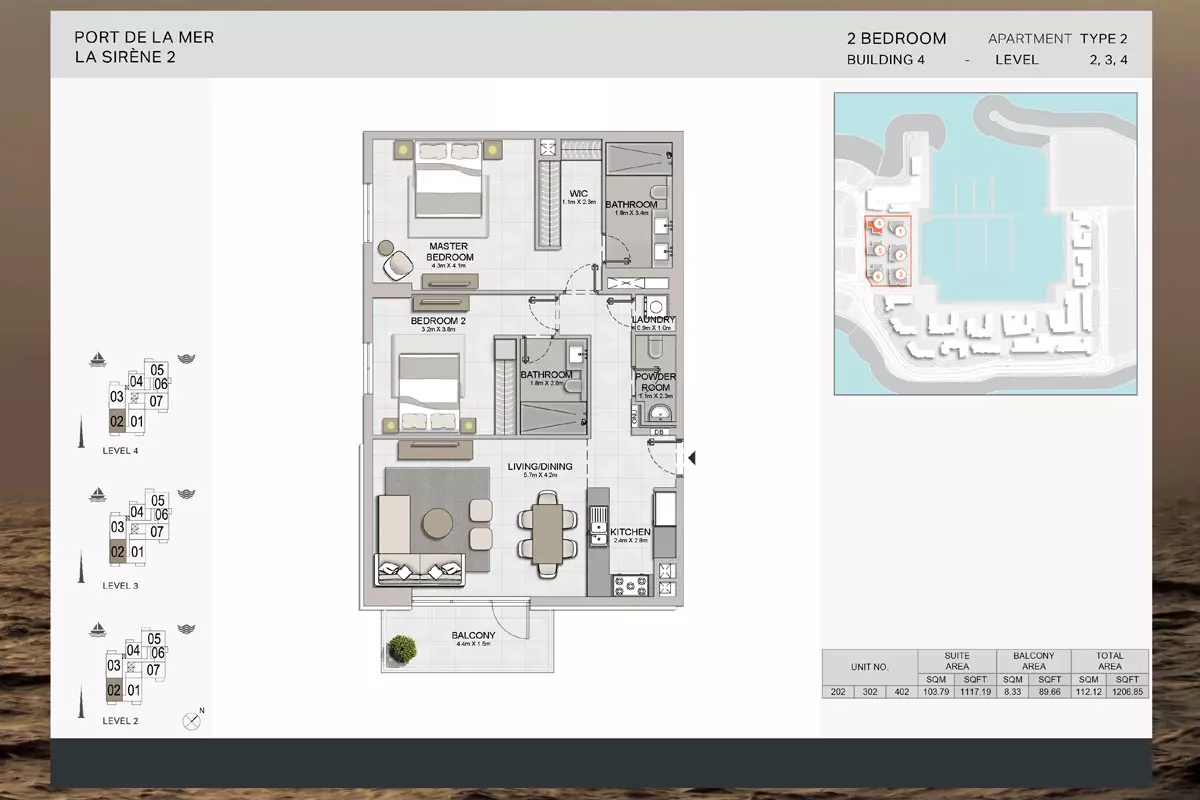Select building marker 4 on site map
The height and width of the screenshot is (800, 1200).
[x=877, y=225]
